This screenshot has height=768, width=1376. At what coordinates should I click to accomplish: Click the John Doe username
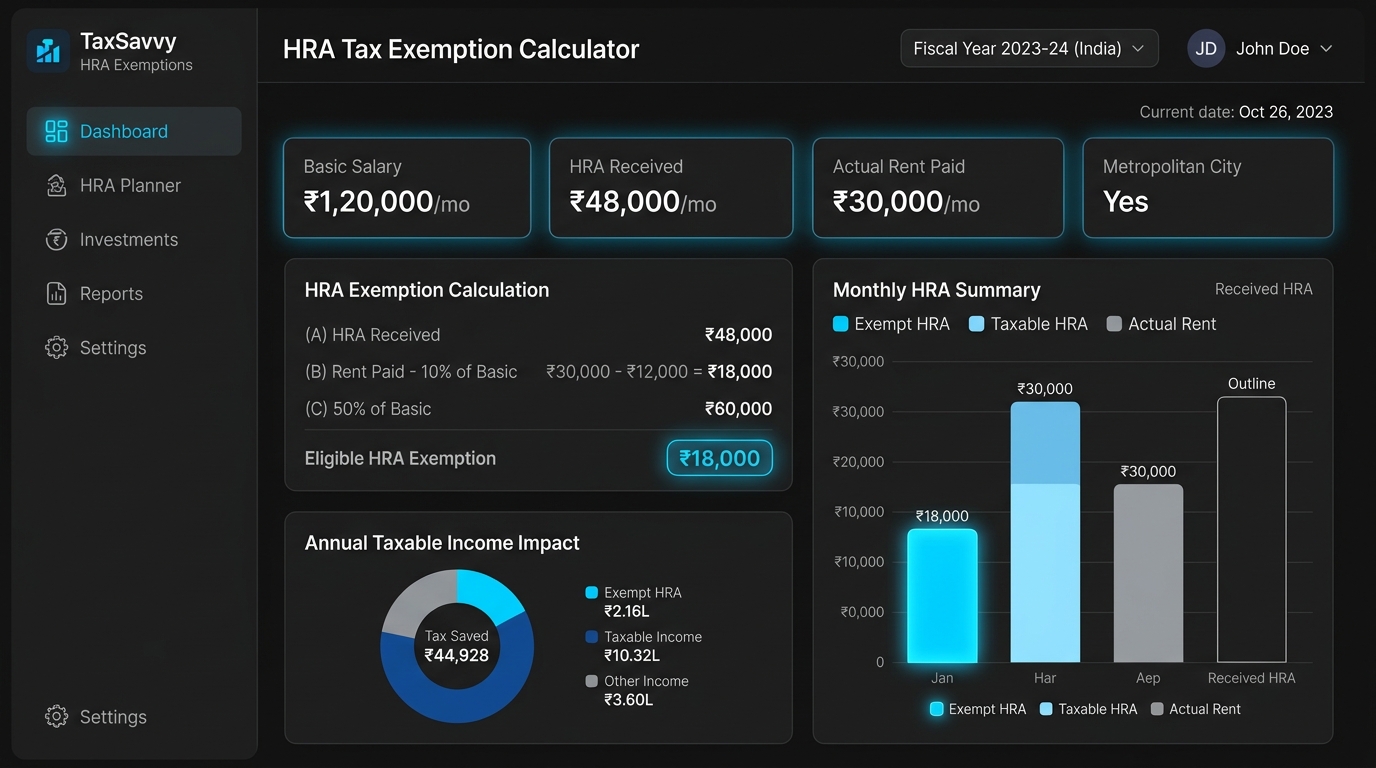click(x=1272, y=48)
